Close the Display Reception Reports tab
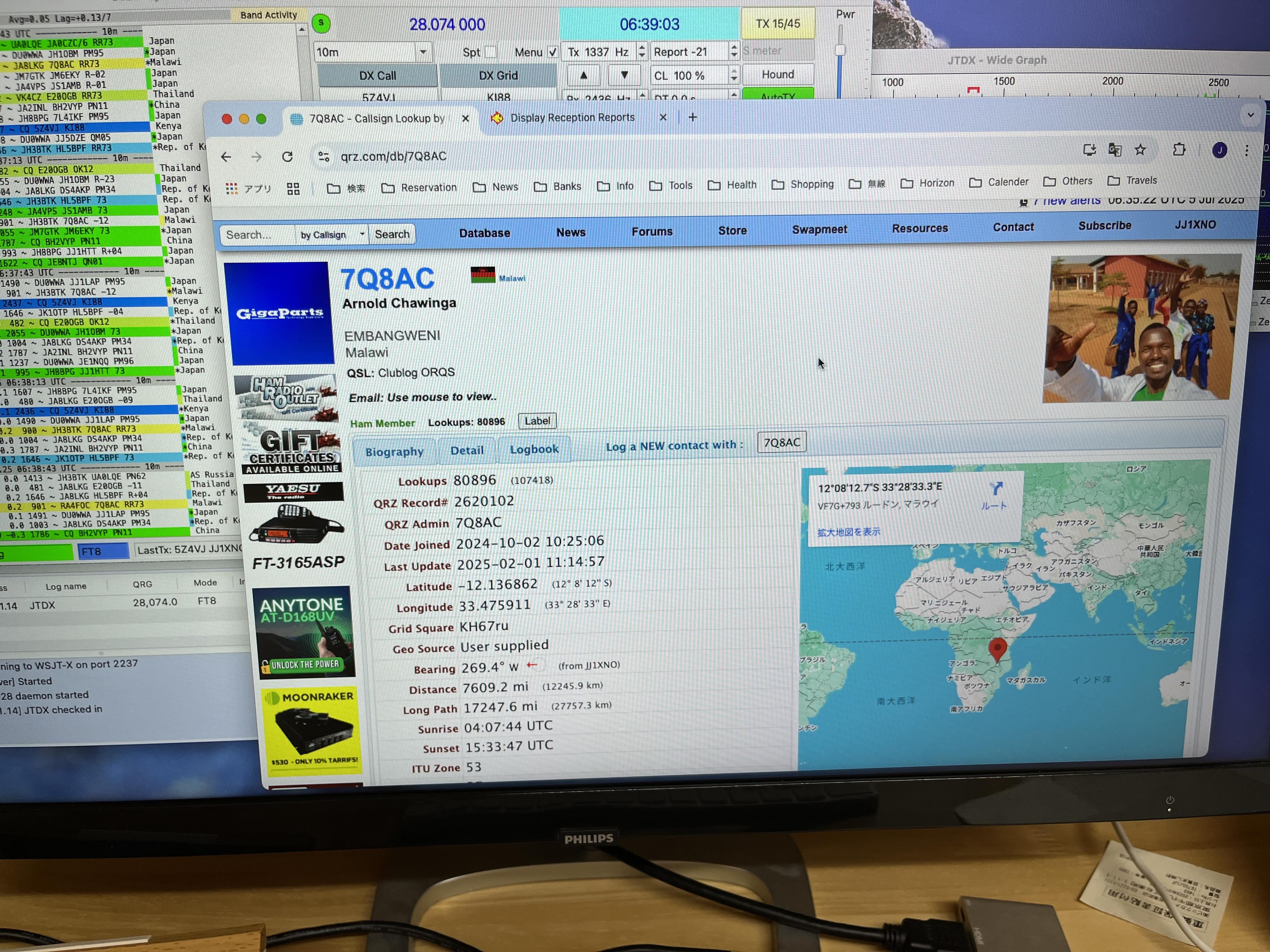This screenshot has height=952, width=1270. coord(663,117)
